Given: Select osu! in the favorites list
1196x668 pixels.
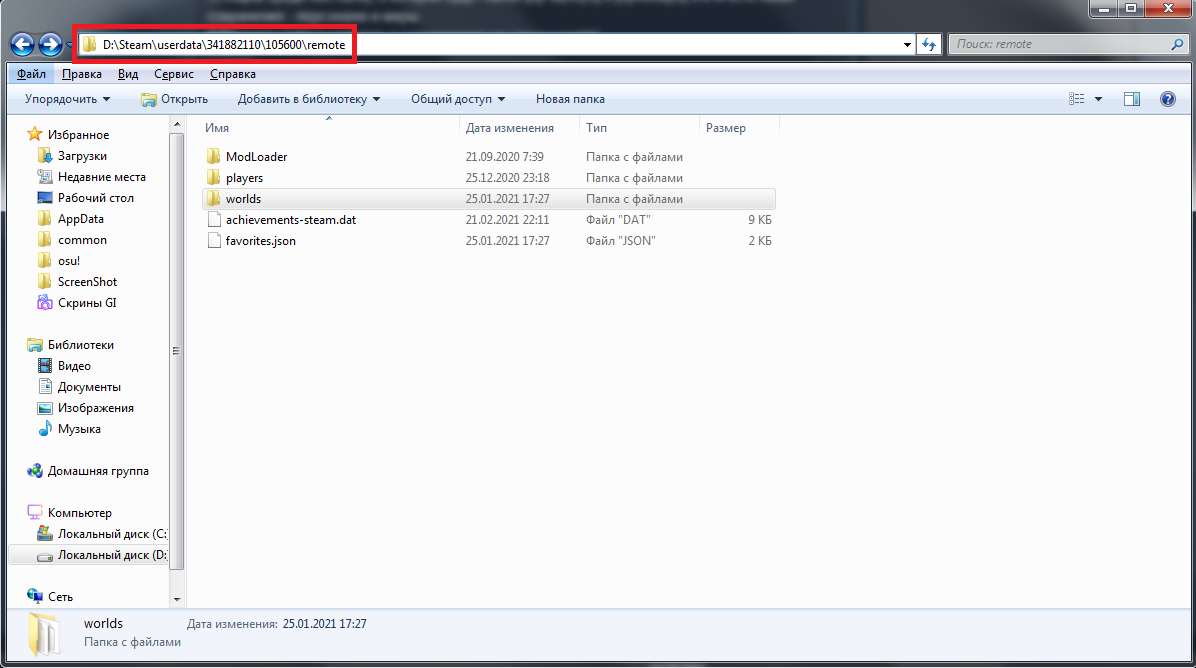Looking at the screenshot, I should [69, 261].
